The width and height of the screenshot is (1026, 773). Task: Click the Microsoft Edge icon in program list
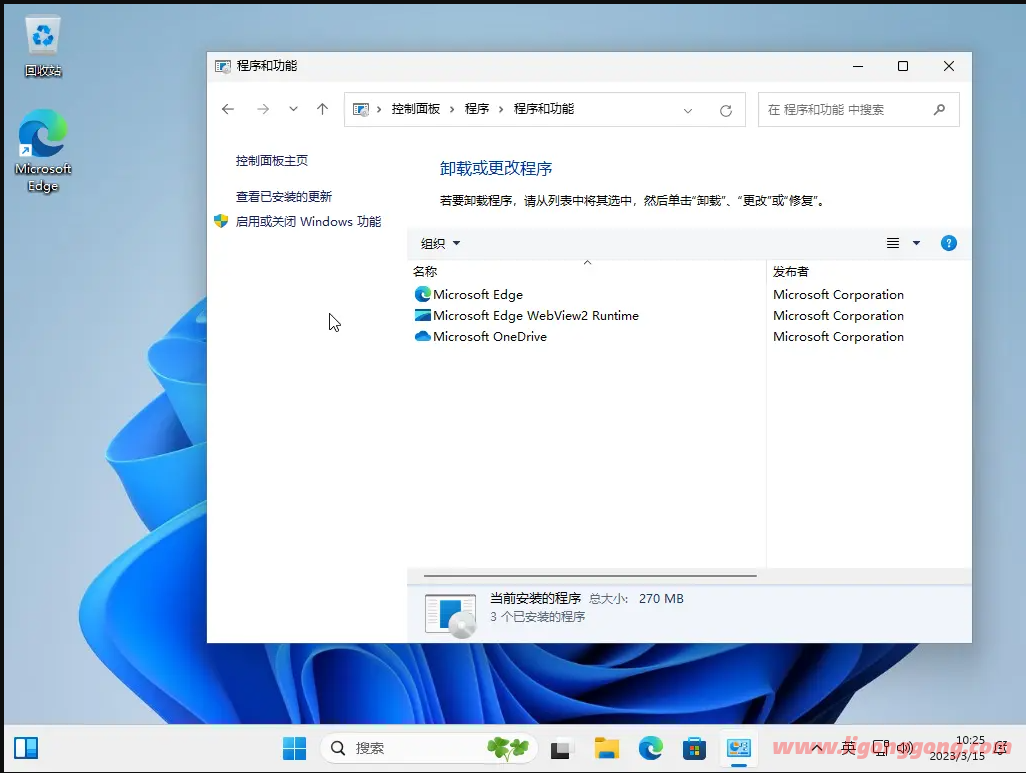(423, 295)
